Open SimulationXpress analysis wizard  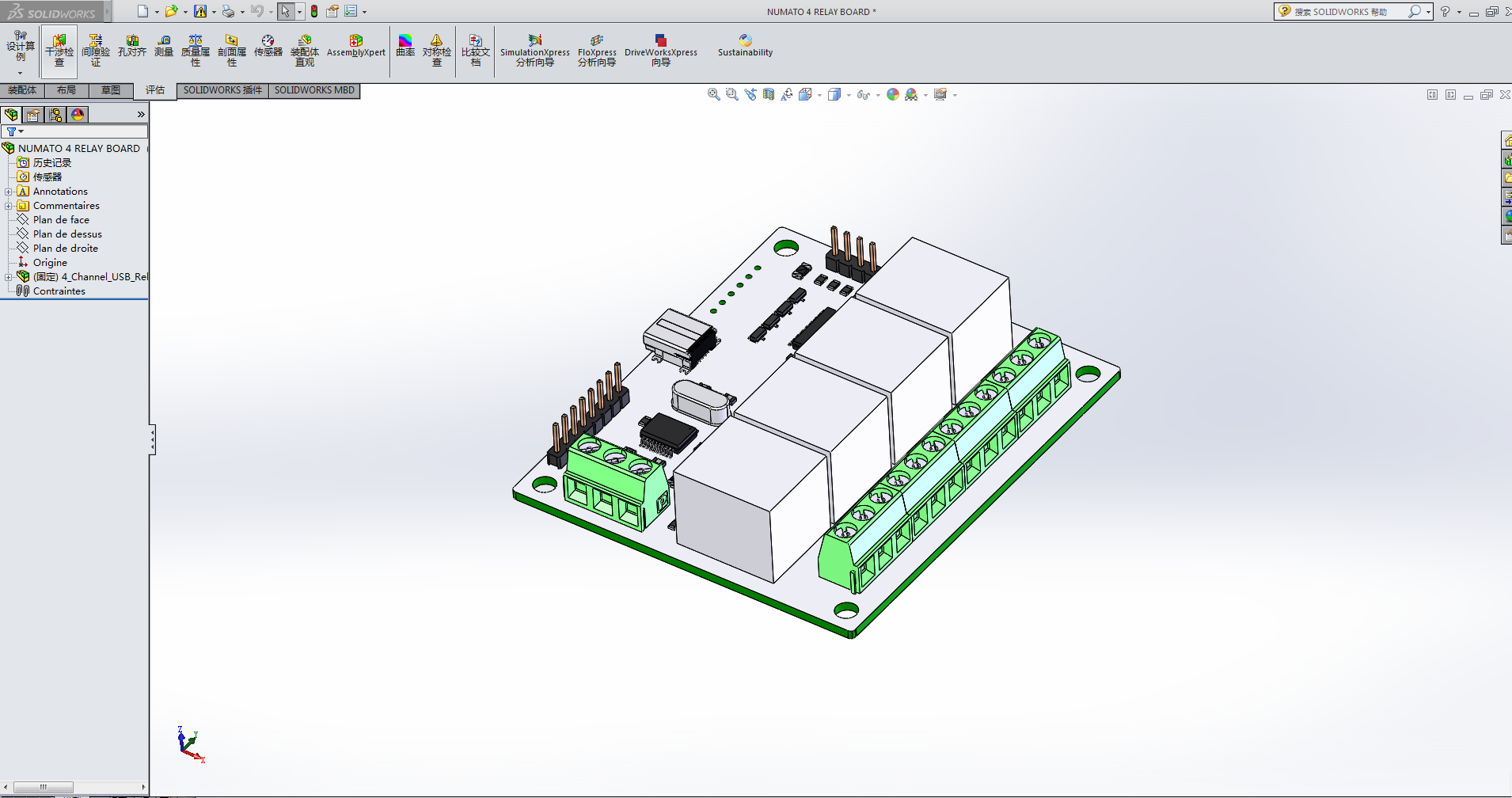[x=534, y=50]
